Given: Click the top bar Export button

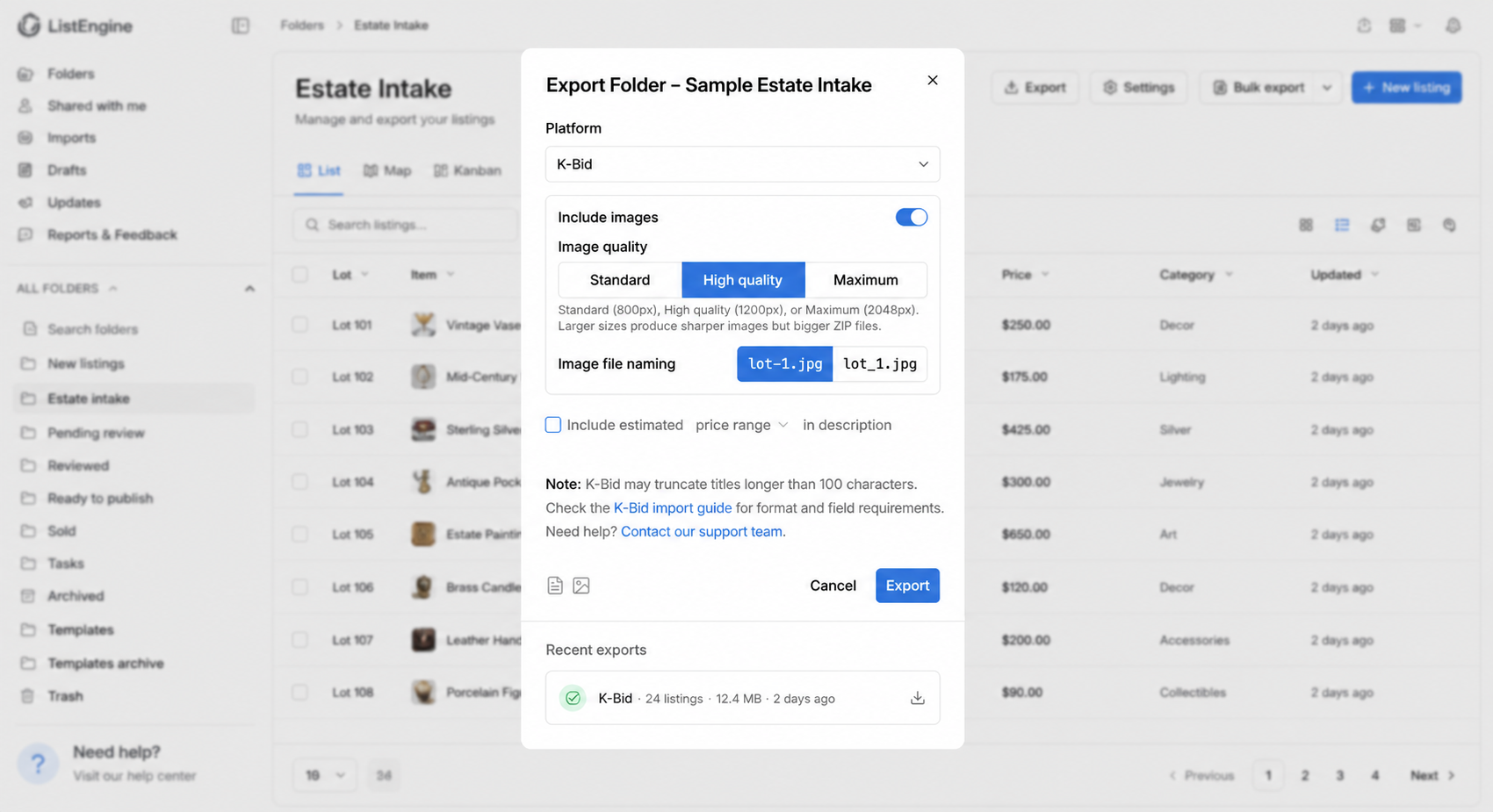Looking at the screenshot, I should click(x=1035, y=88).
